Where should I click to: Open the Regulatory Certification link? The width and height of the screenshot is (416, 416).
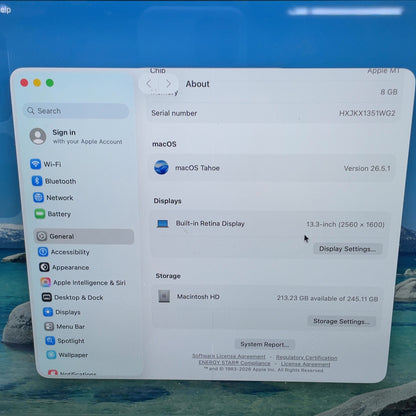306,358
